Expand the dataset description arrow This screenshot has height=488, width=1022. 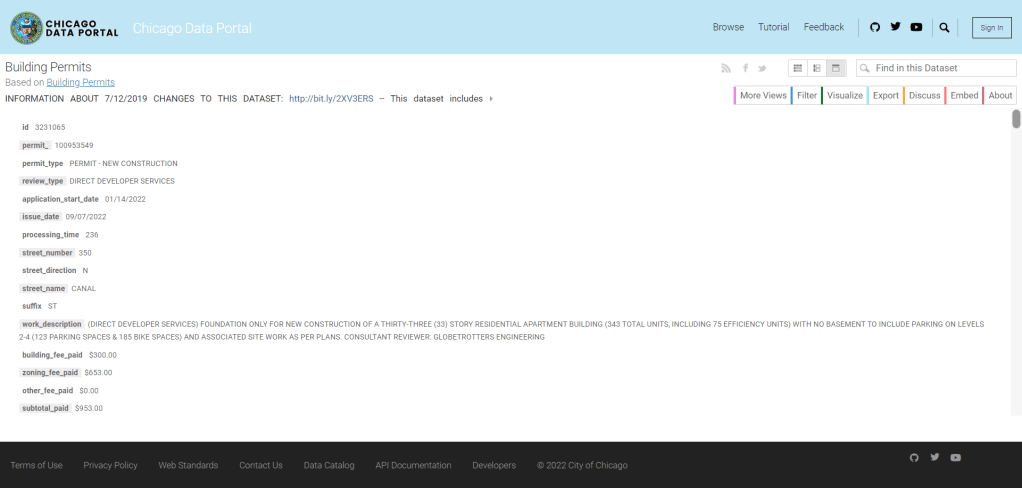[x=491, y=99]
